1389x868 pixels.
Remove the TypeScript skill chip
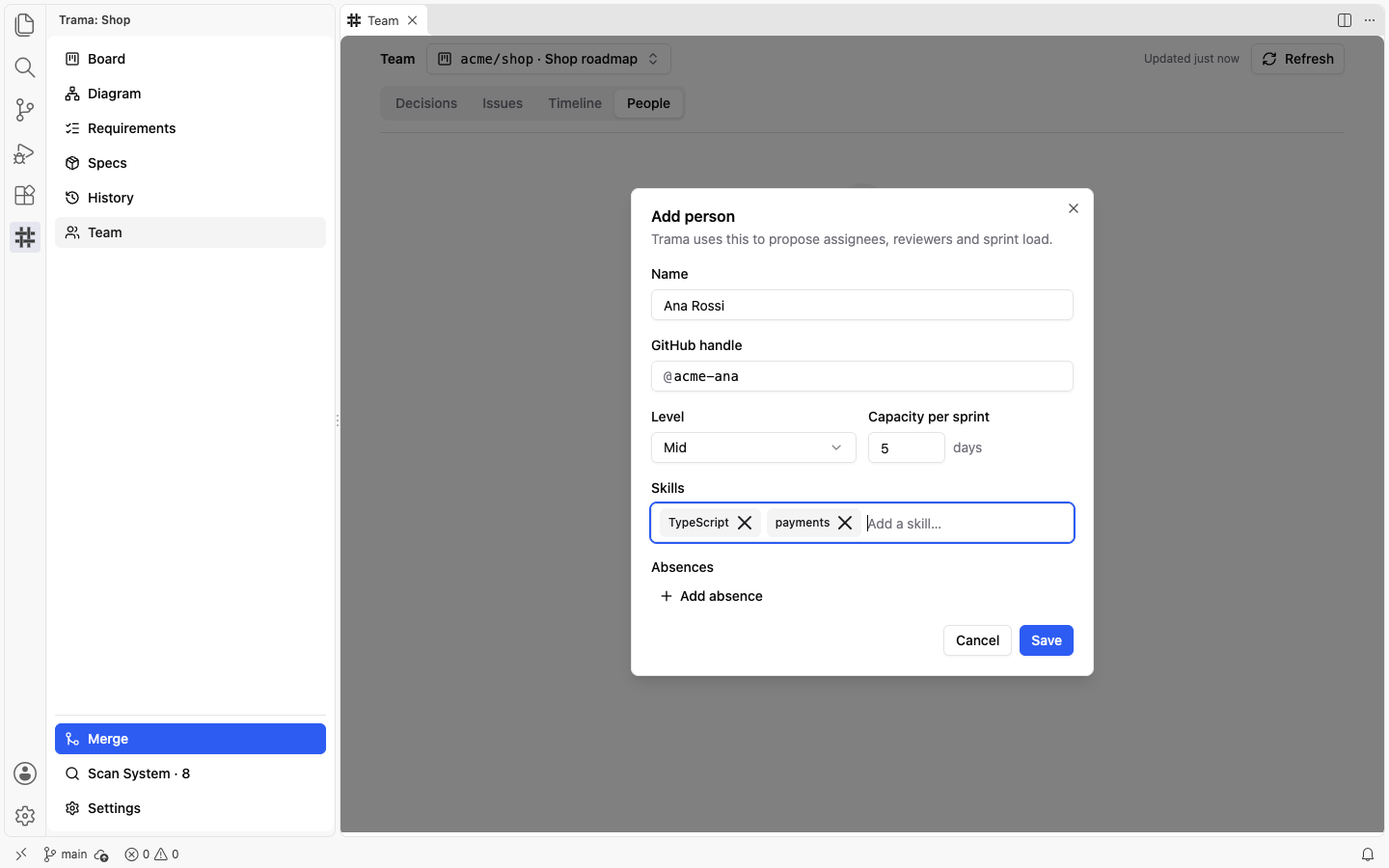pyautogui.click(x=745, y=523)
